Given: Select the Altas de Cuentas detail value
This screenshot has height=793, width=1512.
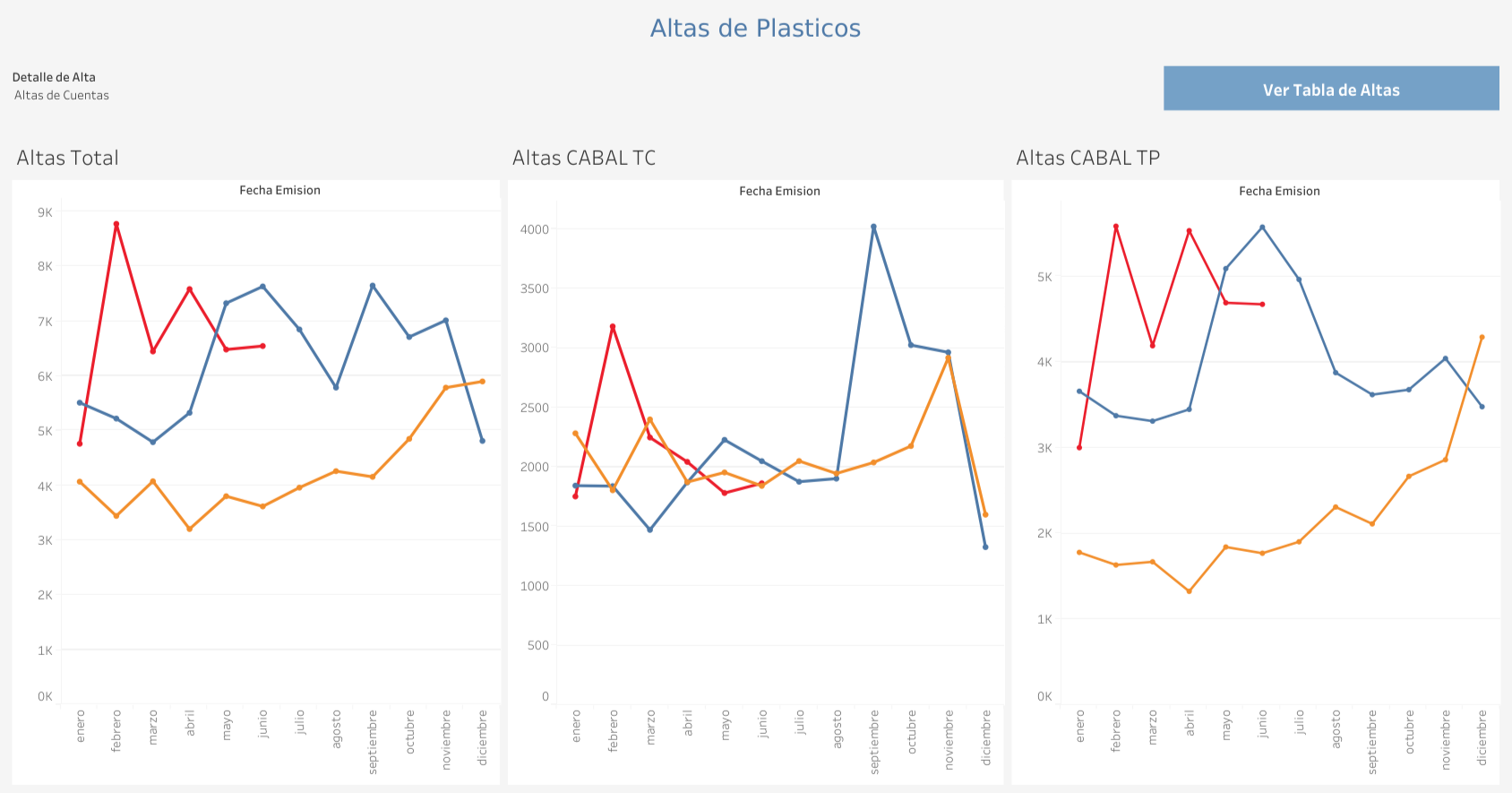Looking at the screenshot, I should [x=62, y=96].
